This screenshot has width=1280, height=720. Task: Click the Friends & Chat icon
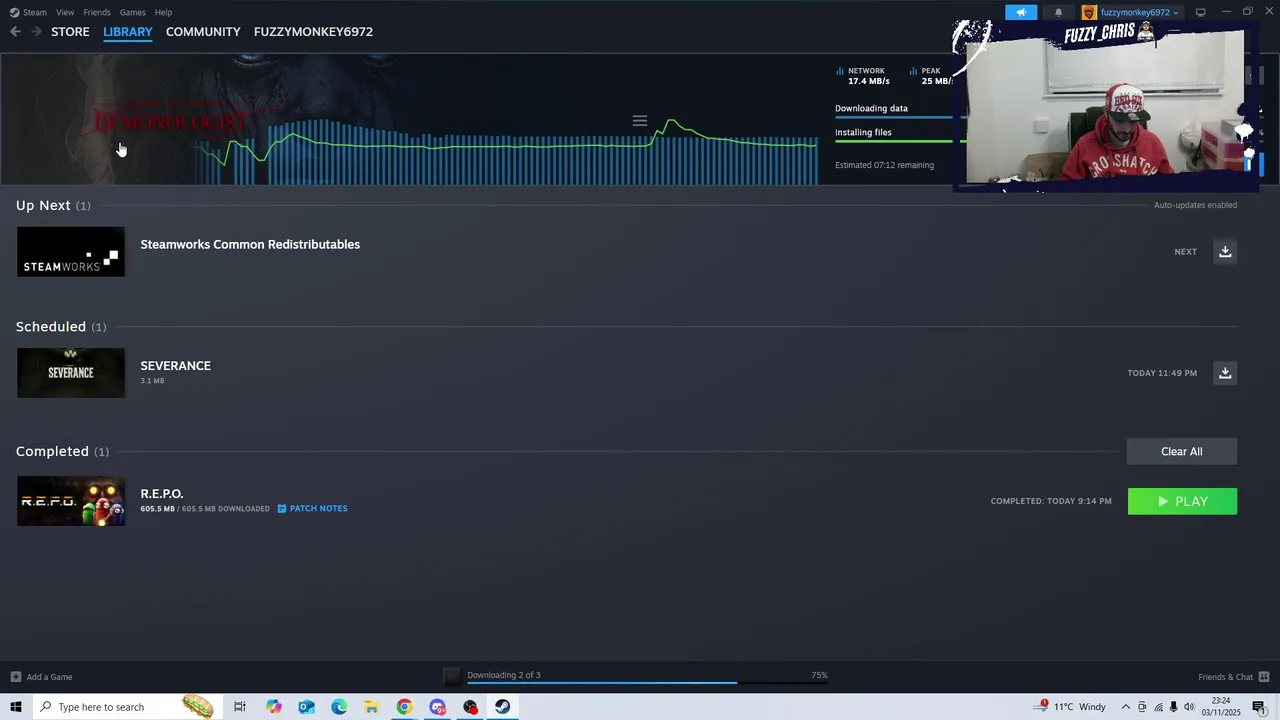1264,677
